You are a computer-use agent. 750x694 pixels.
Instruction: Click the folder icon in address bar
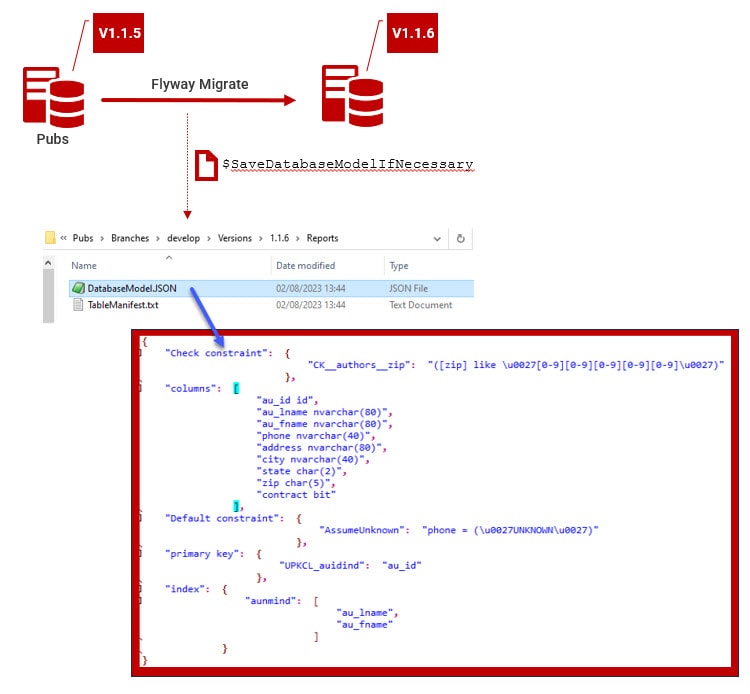(x=50, y=238)
